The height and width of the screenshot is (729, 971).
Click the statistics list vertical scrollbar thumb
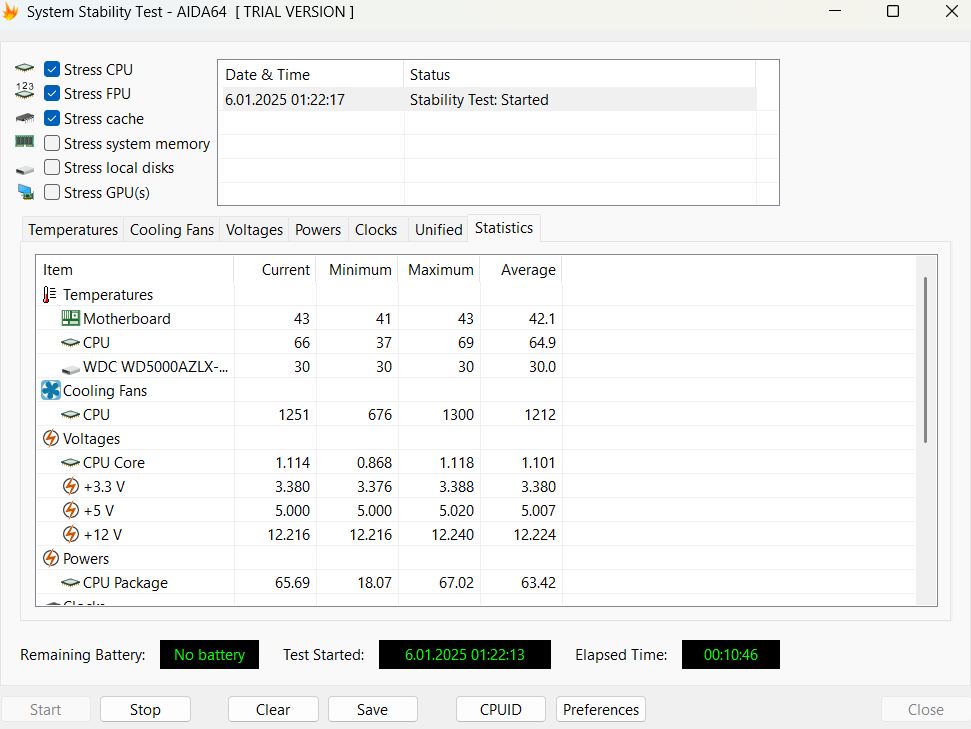(x=925, y=360)
